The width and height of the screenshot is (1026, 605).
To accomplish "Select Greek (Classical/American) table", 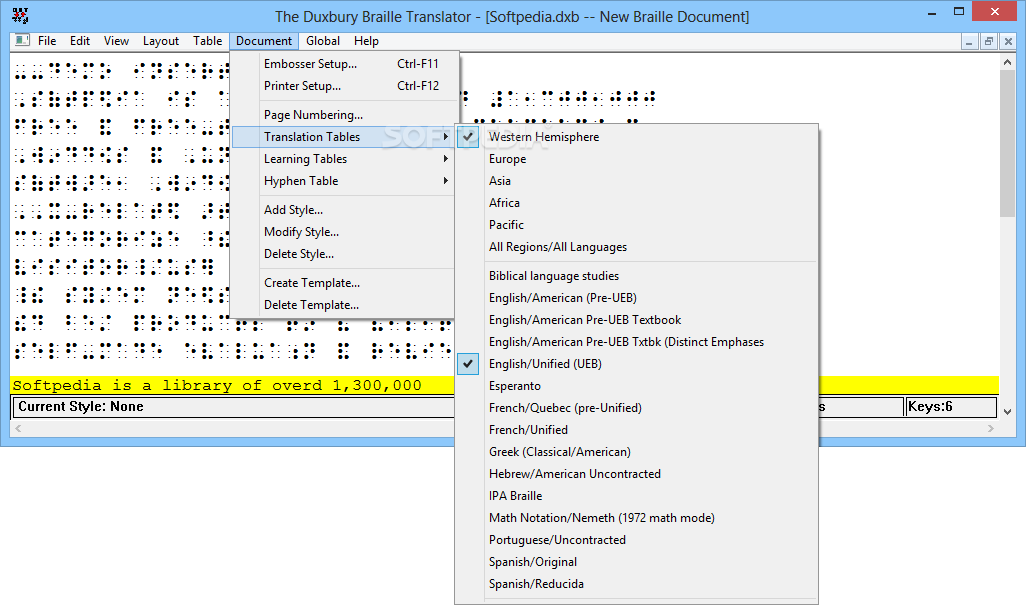I will (636, 452).
